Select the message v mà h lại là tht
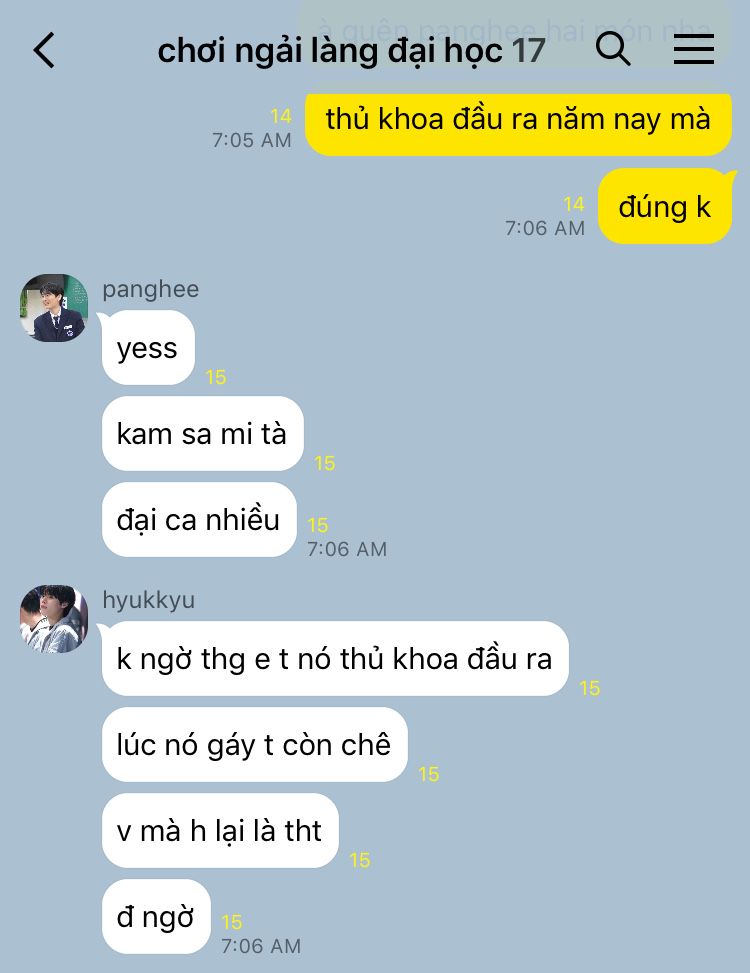The height and width of the screenshot is (973, 750). 220,830
